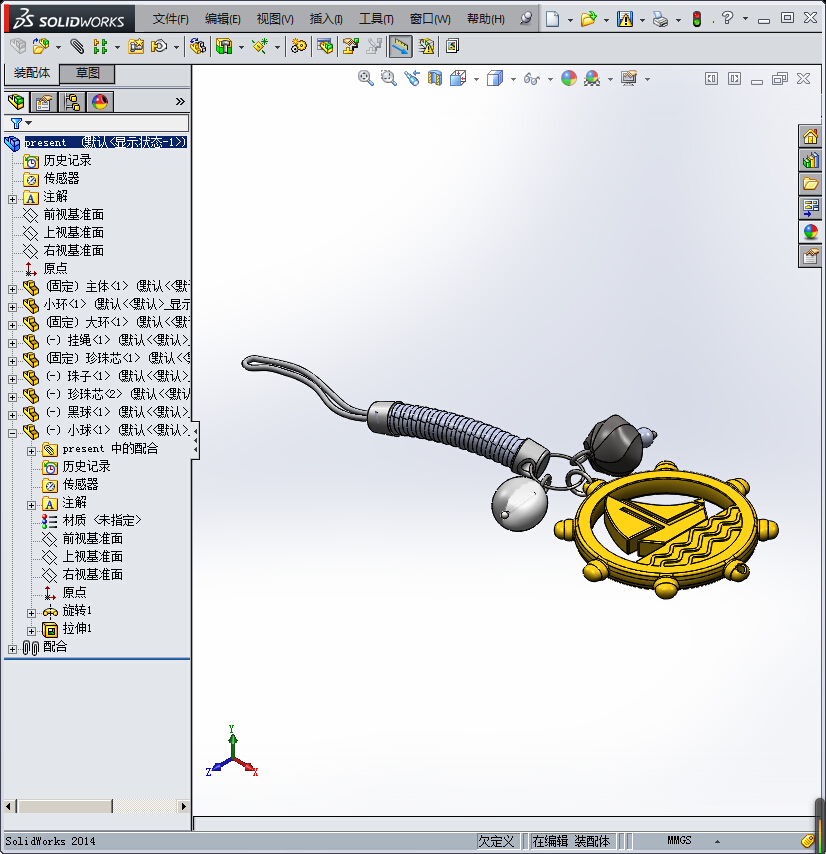Open the 插入(I) menu

click(326, 19)
